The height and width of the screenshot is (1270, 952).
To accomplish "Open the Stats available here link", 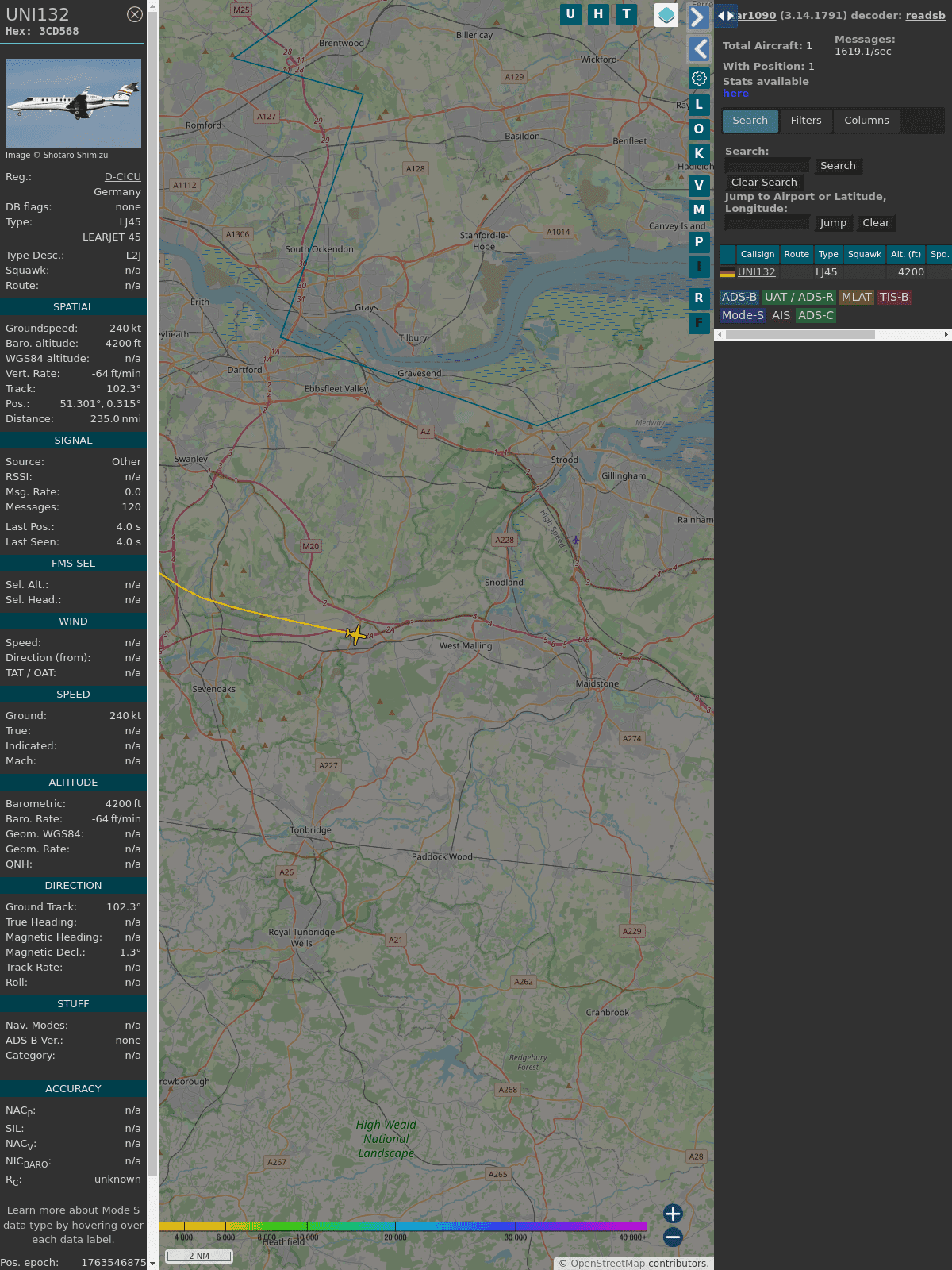I will [x=735, y=93].
